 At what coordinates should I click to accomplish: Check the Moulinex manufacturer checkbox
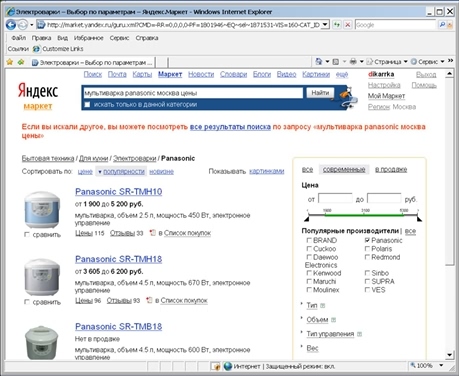[x=309, y=290]
